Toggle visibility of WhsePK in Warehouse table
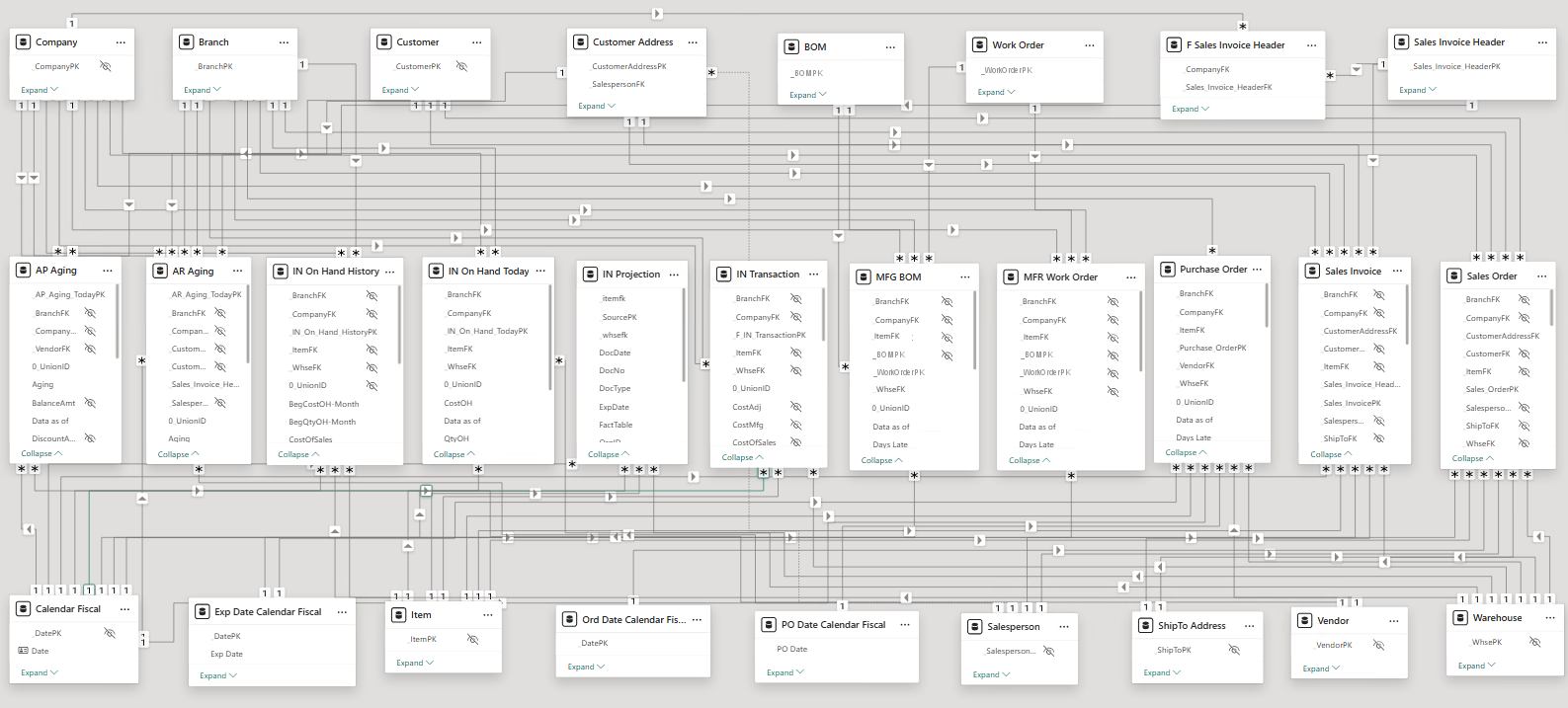Image resolution: width=1568 pixels, height=708 pixels. (x=1534, y=642)
